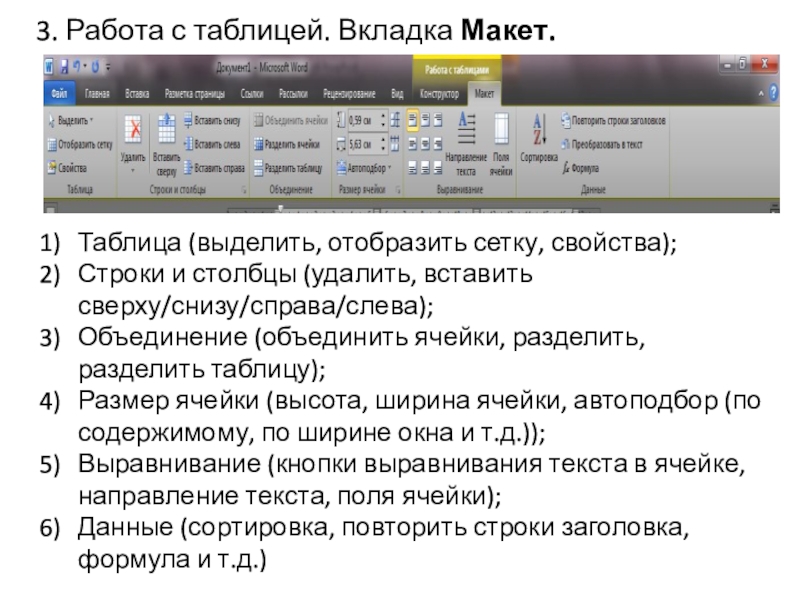Select Align Bottom Center alignment
This screenshot has width=800, height=600.
coord(426,167)
